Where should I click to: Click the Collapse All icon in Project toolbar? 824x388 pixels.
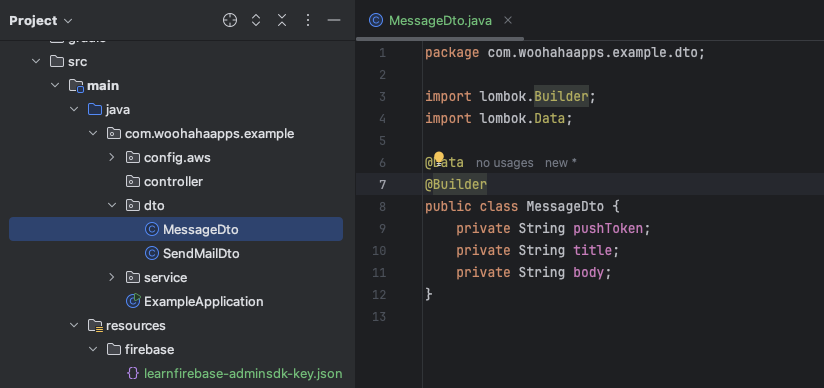click(x=282, y=21)
